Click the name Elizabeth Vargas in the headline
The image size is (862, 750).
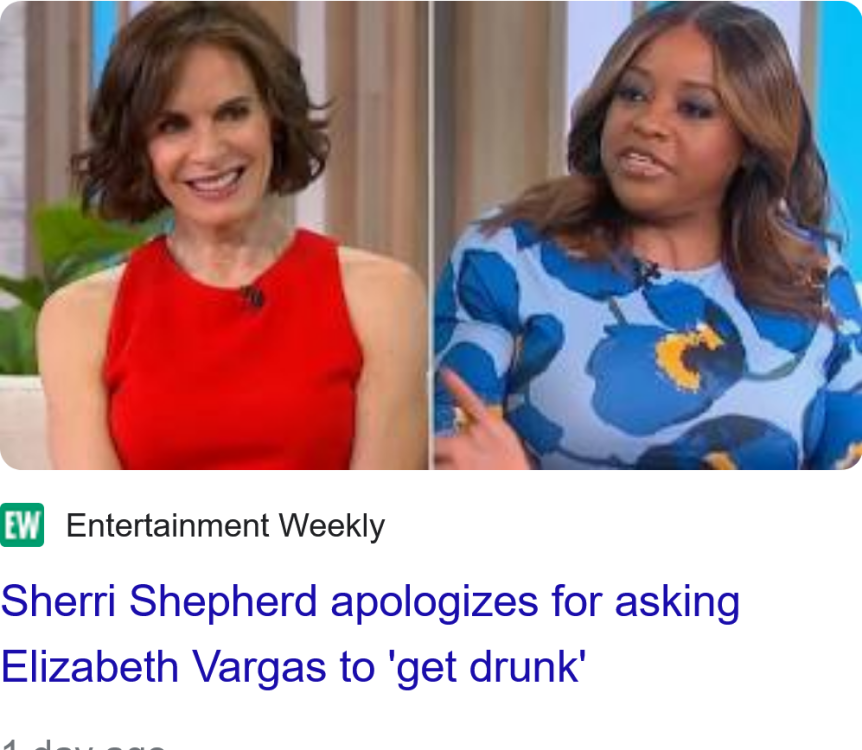pyautogui.click(x=166, y=667)
